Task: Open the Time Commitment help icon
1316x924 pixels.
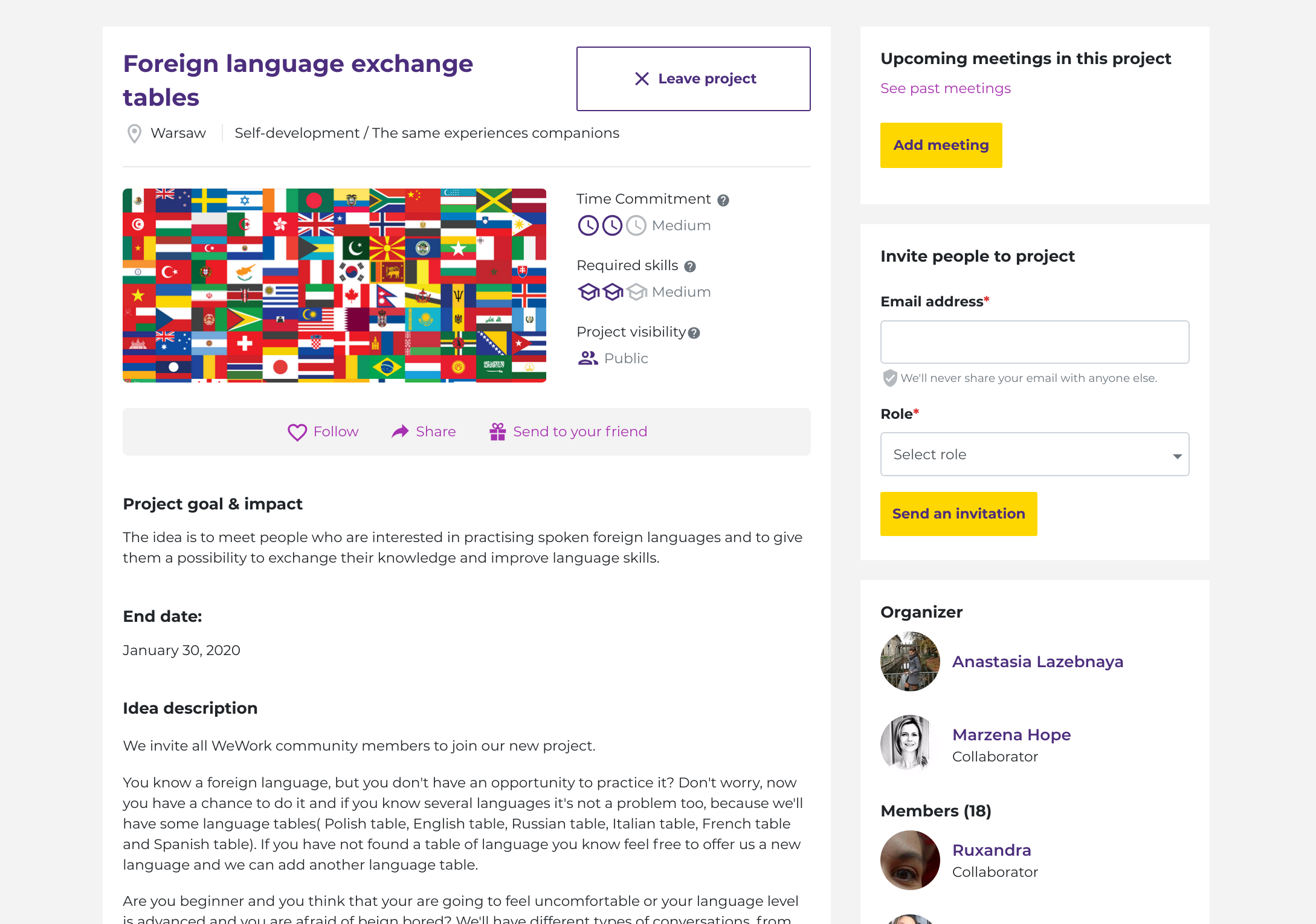Action: (723, 200)
